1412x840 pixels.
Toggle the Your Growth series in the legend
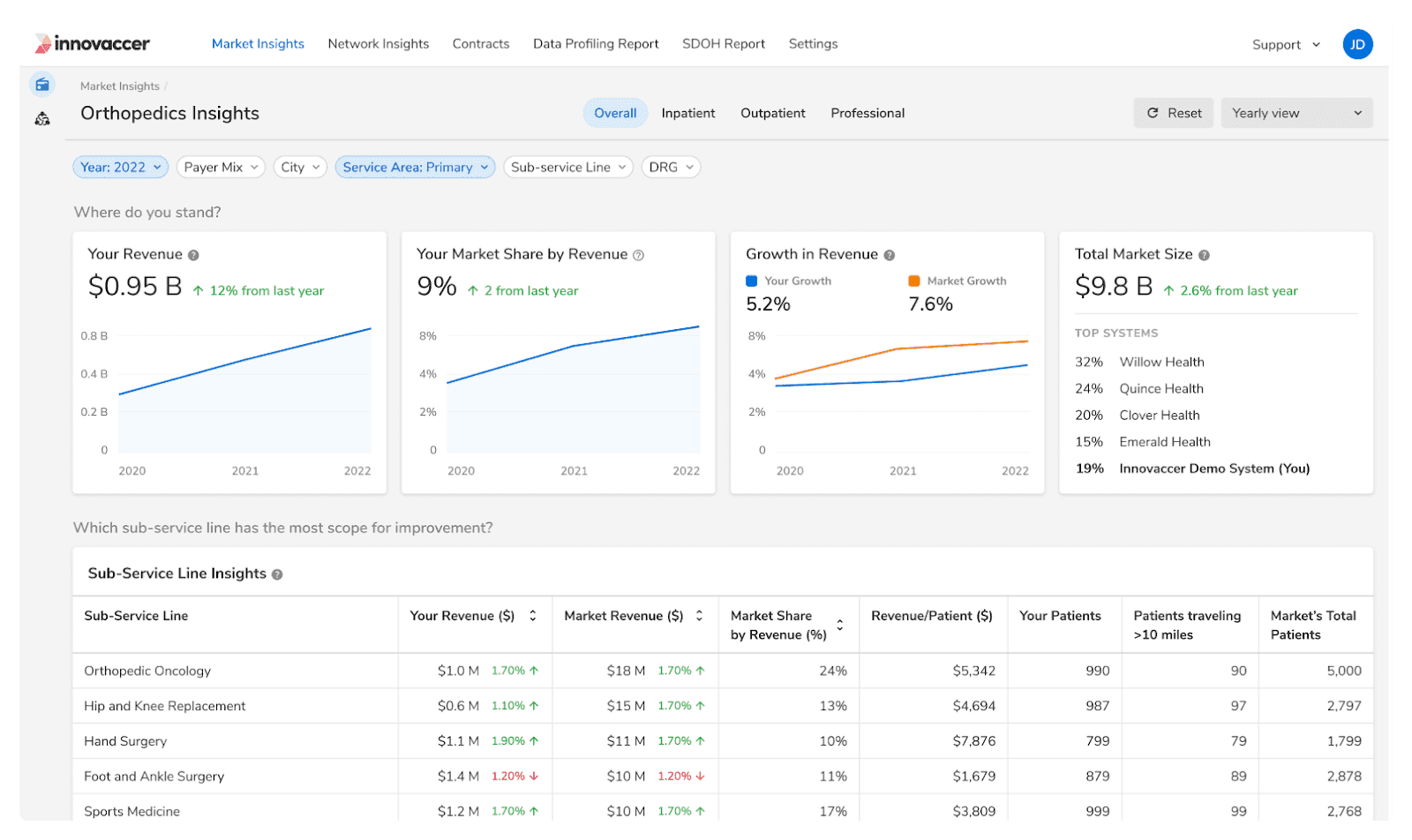(x=790, y=281)
